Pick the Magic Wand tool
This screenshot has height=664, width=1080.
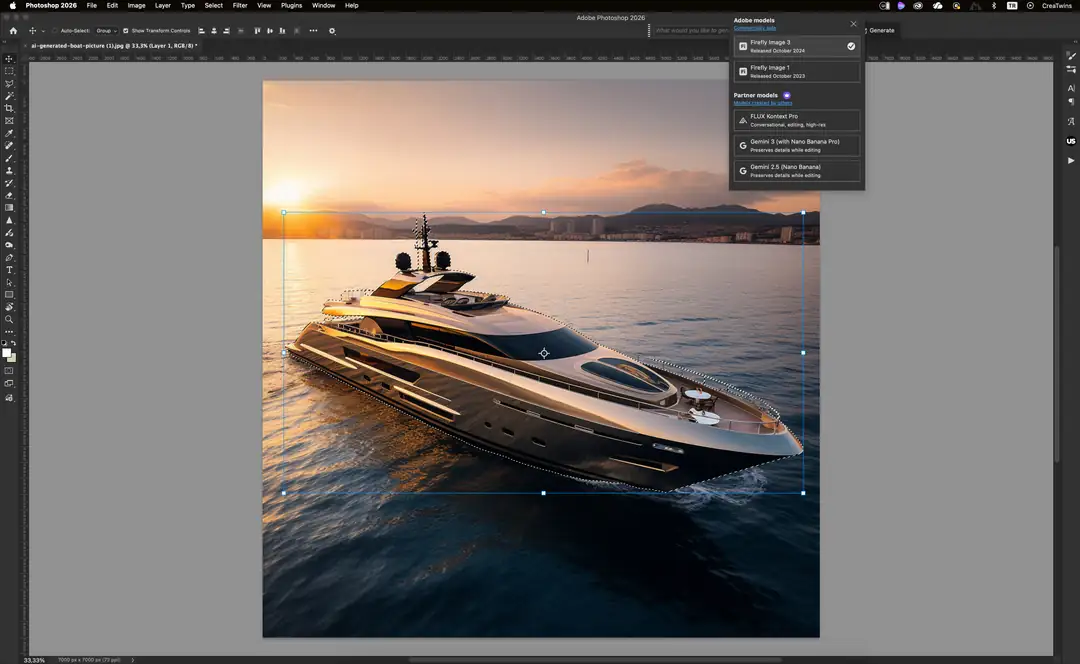(x=9, y=96)
